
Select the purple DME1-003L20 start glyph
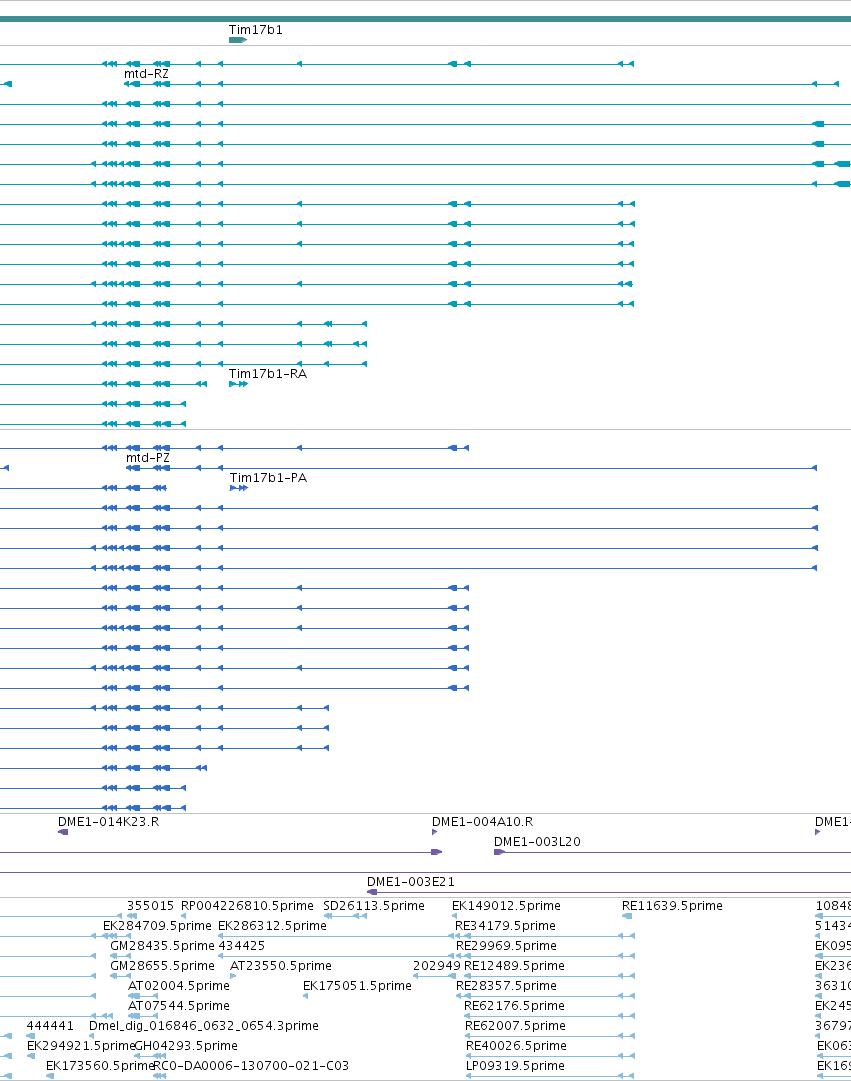click(x=500, y=852)
